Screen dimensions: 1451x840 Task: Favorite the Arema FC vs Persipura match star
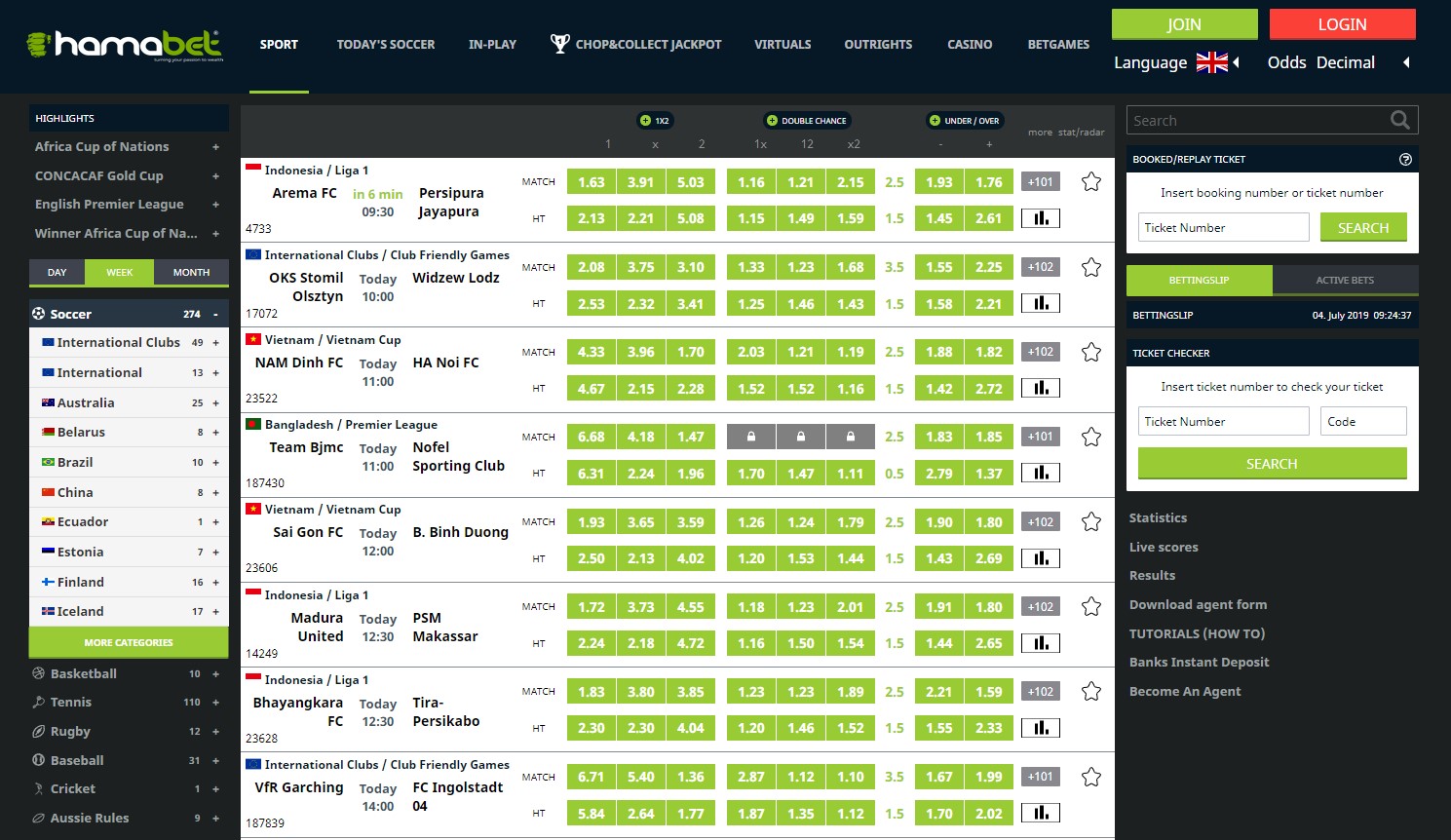(1091, 181)
